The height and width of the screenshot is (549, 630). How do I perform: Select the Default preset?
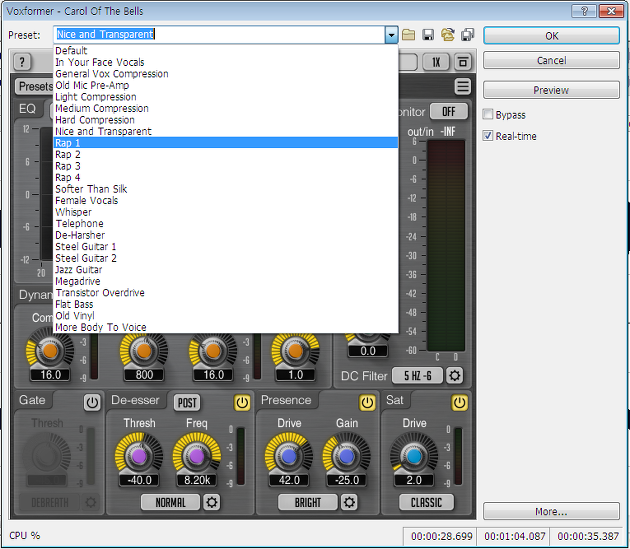(x=226, y=51)
